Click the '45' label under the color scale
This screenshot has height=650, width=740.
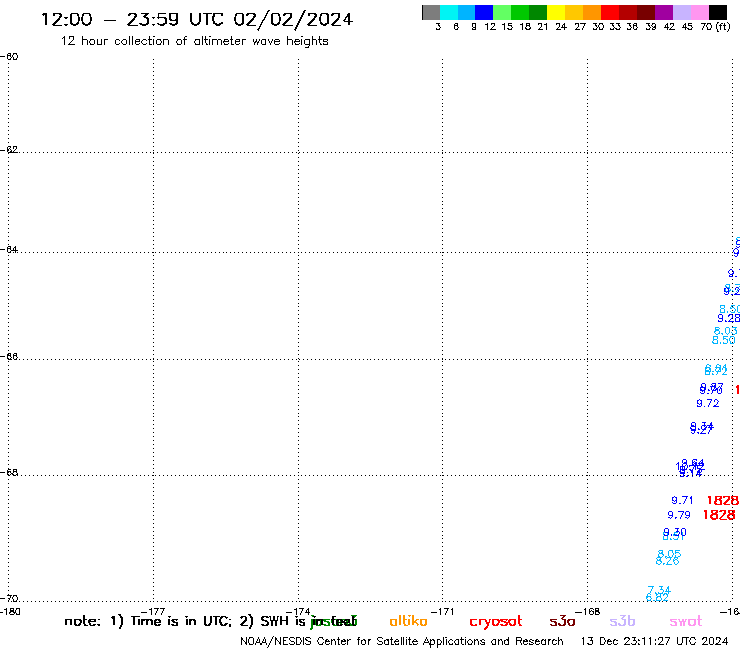pos(687,26)
